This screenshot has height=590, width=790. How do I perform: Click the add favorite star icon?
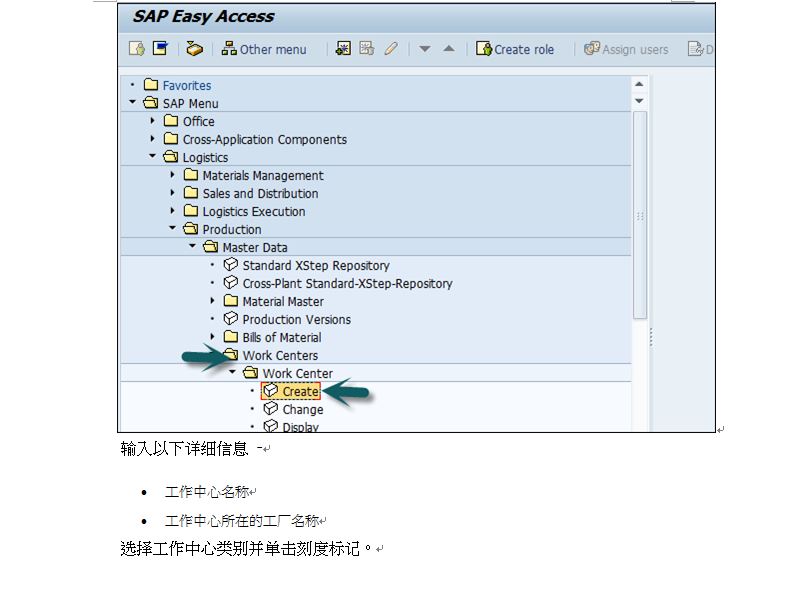coord(343,48)
